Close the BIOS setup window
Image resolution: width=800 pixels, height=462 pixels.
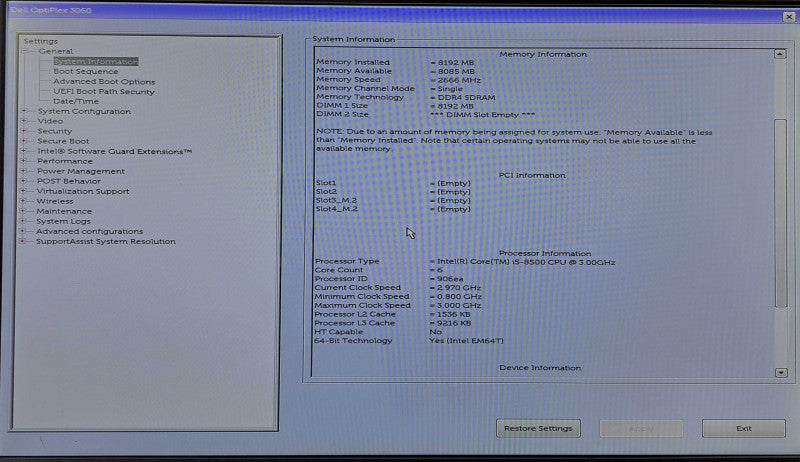tap(788, 17)
